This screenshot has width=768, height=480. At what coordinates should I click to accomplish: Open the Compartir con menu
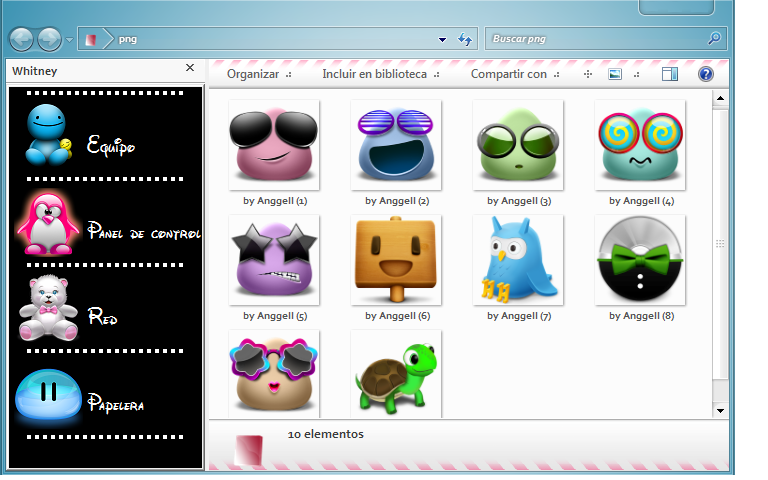515,74
